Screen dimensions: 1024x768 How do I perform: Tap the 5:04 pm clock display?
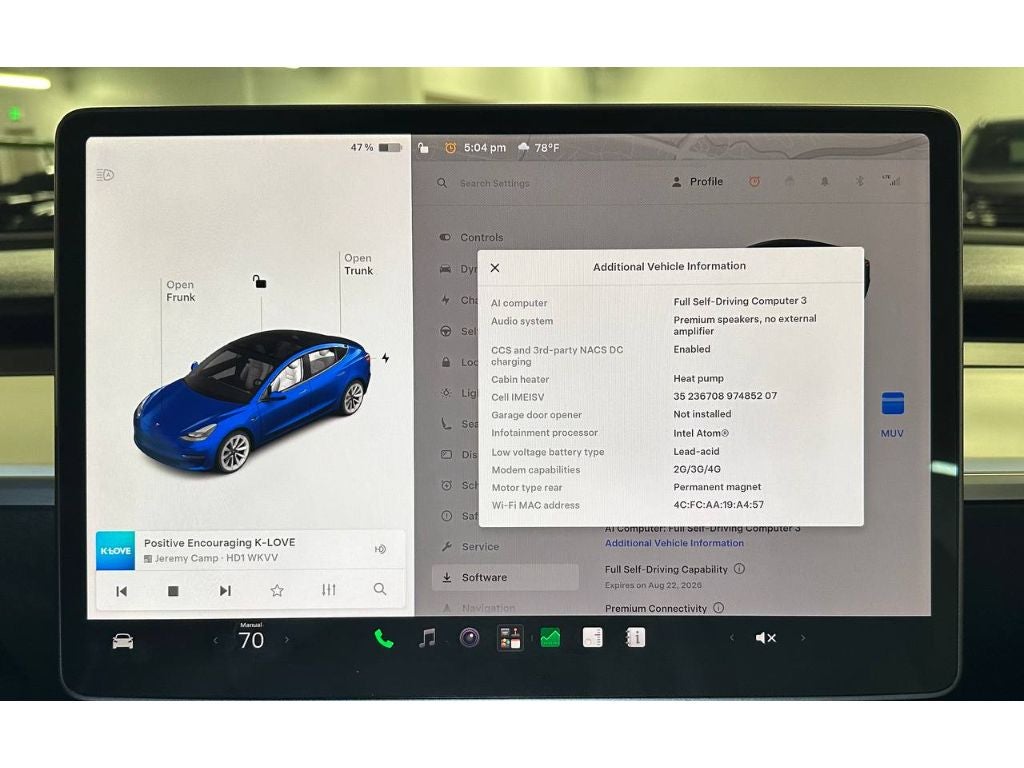(485, 148)
